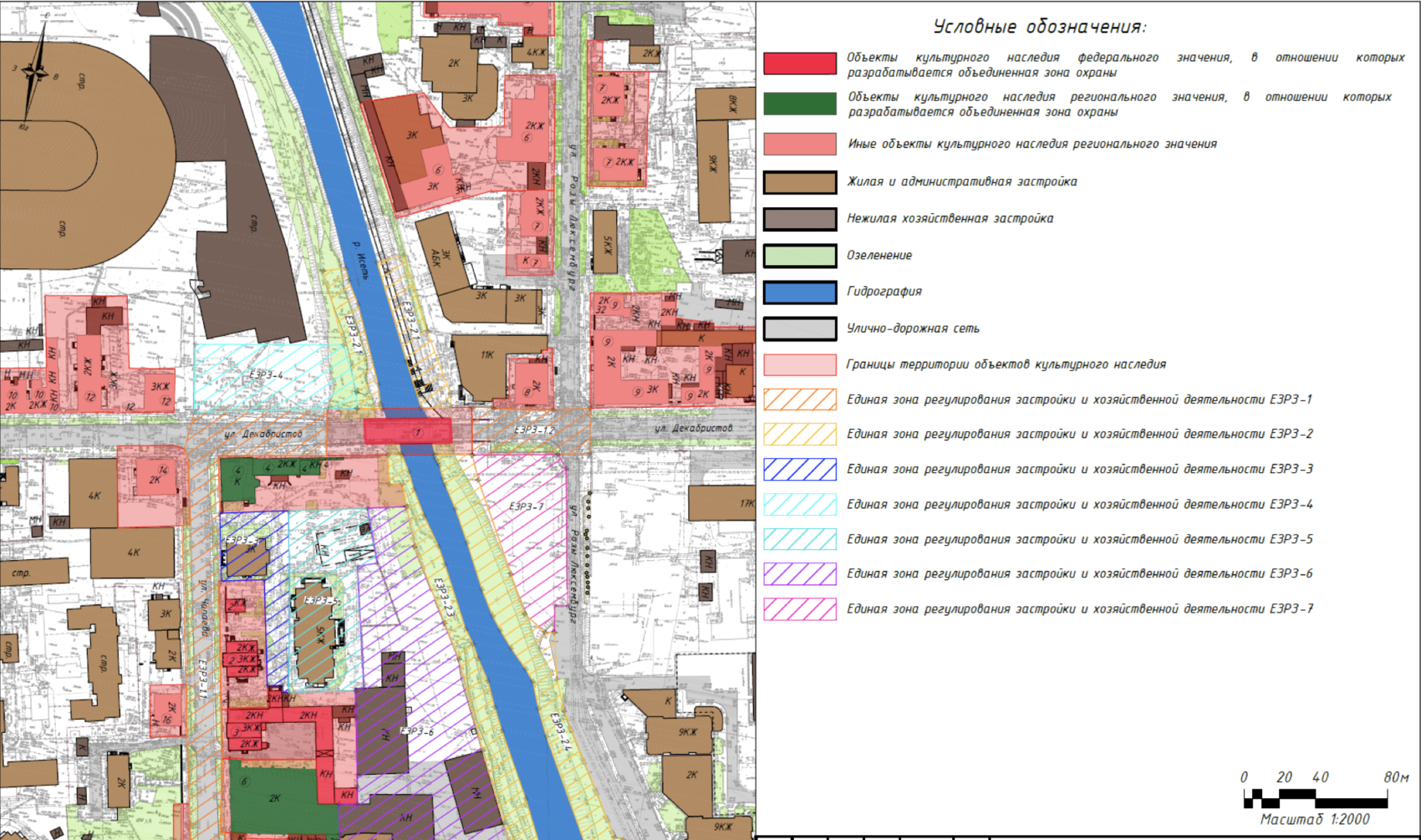Click the Условные обозначения legend title
The image size is (1421, 840).
tap(1039, 27)
